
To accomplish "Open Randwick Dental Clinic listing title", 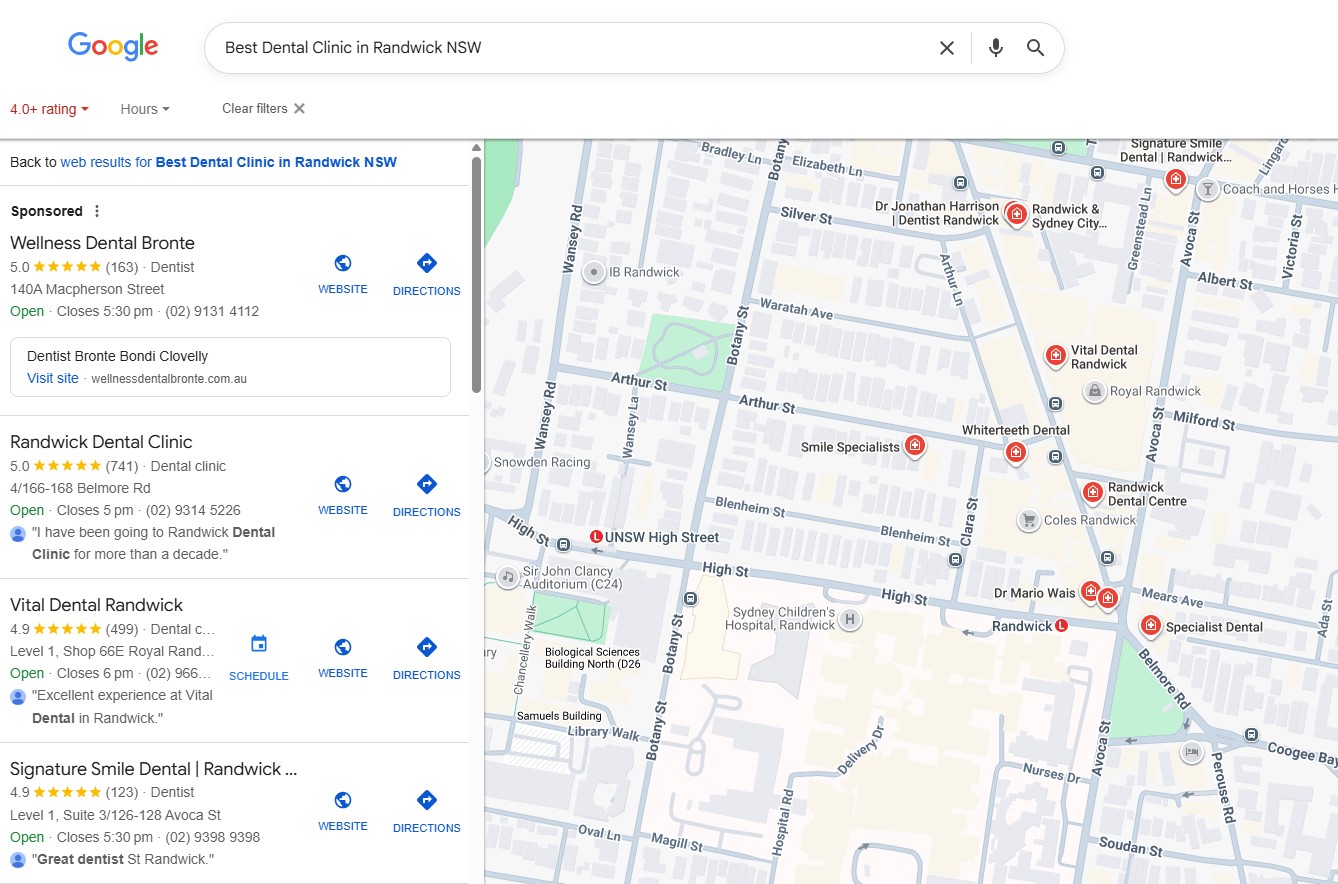I will [x=101, y=442].
